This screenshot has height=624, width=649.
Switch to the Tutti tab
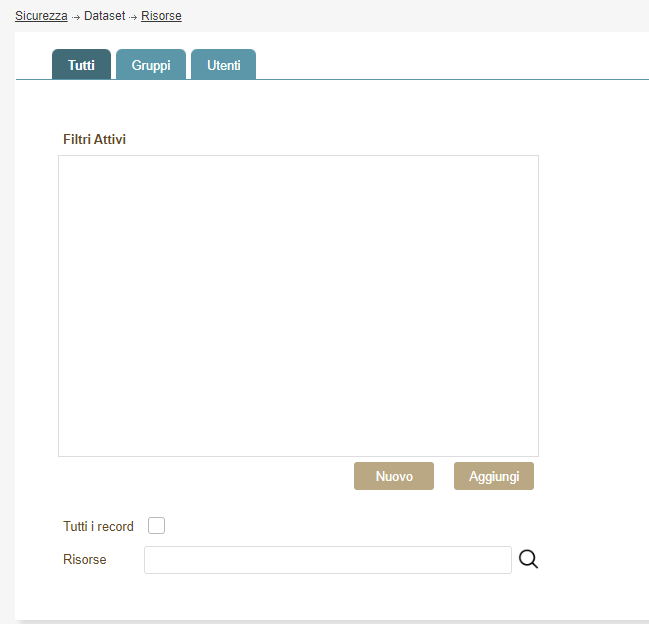coord(81,65)
